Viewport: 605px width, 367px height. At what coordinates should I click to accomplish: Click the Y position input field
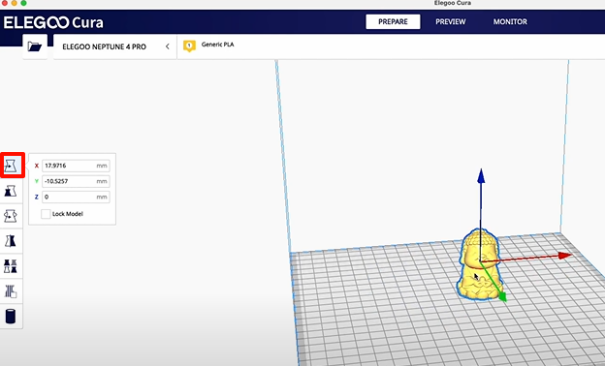pyautogui.click(x=76, y=181)
